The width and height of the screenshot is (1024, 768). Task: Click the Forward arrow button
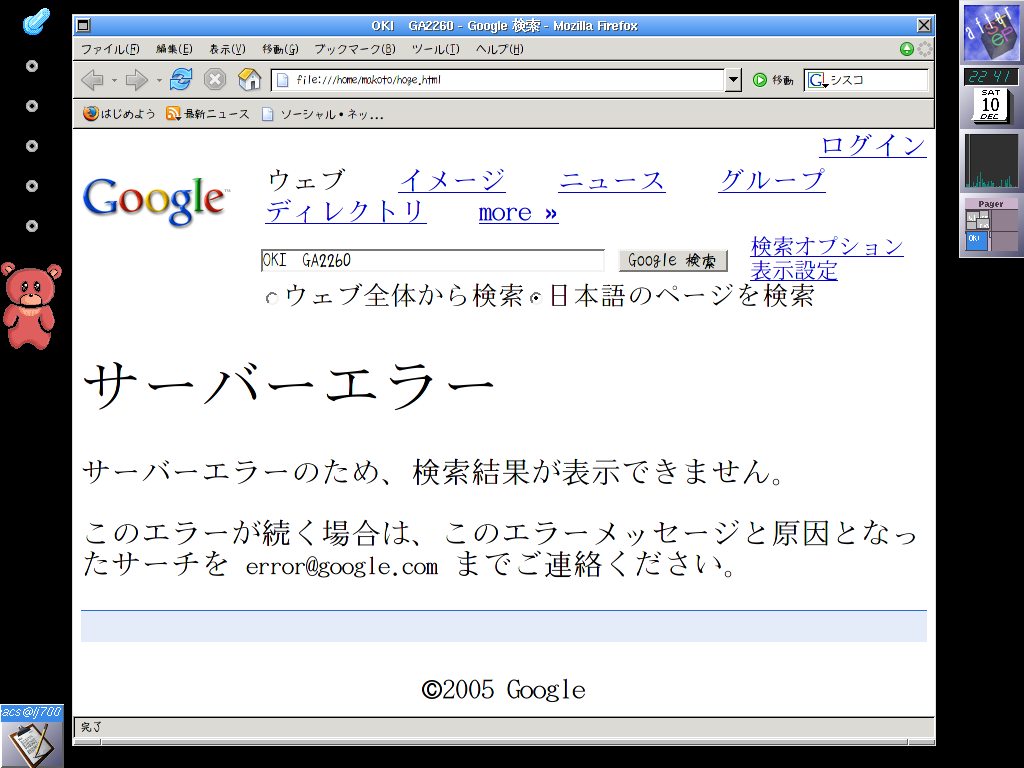[x=136, y=80]
